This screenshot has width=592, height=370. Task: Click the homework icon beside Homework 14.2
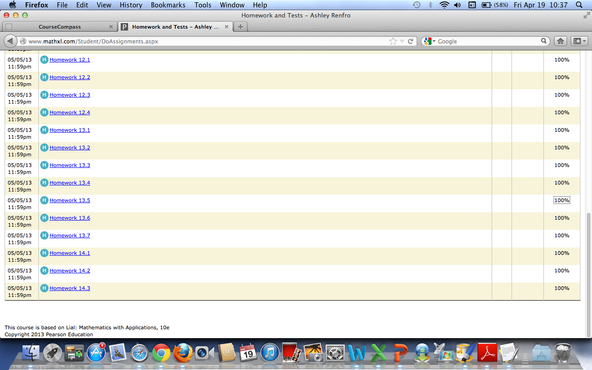pos(44,270)
